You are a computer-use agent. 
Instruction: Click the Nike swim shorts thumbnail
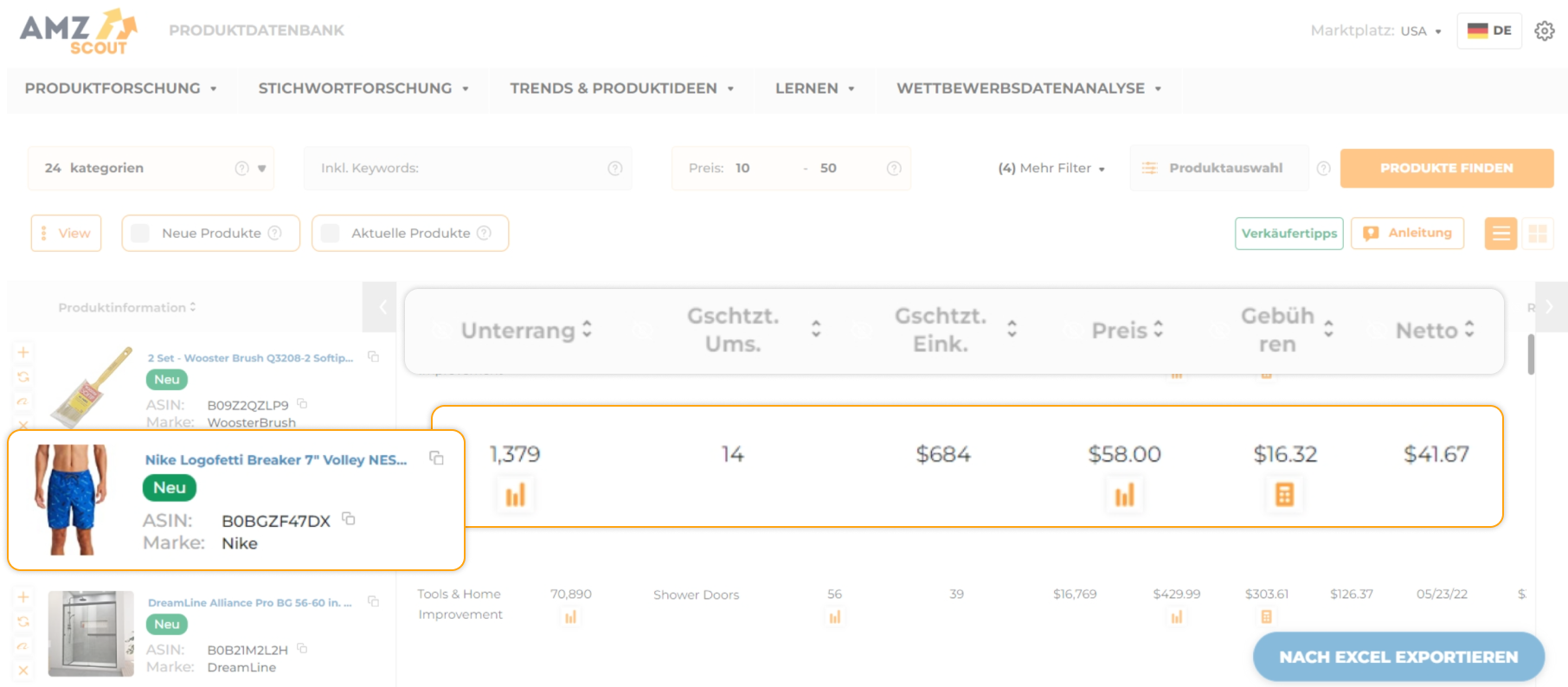(71, 500)
